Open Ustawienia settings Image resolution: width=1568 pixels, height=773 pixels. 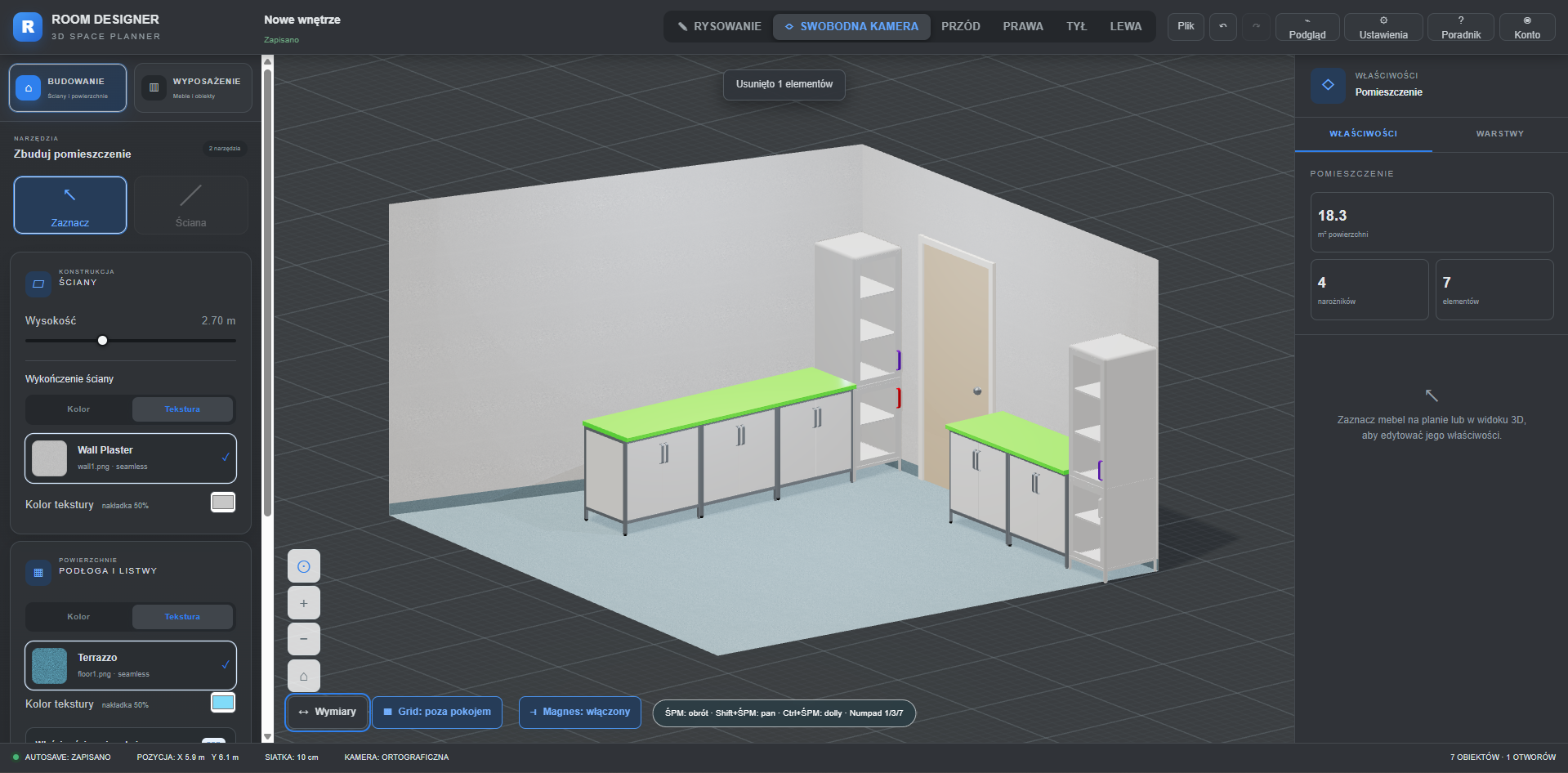(x=1383, y=27)
